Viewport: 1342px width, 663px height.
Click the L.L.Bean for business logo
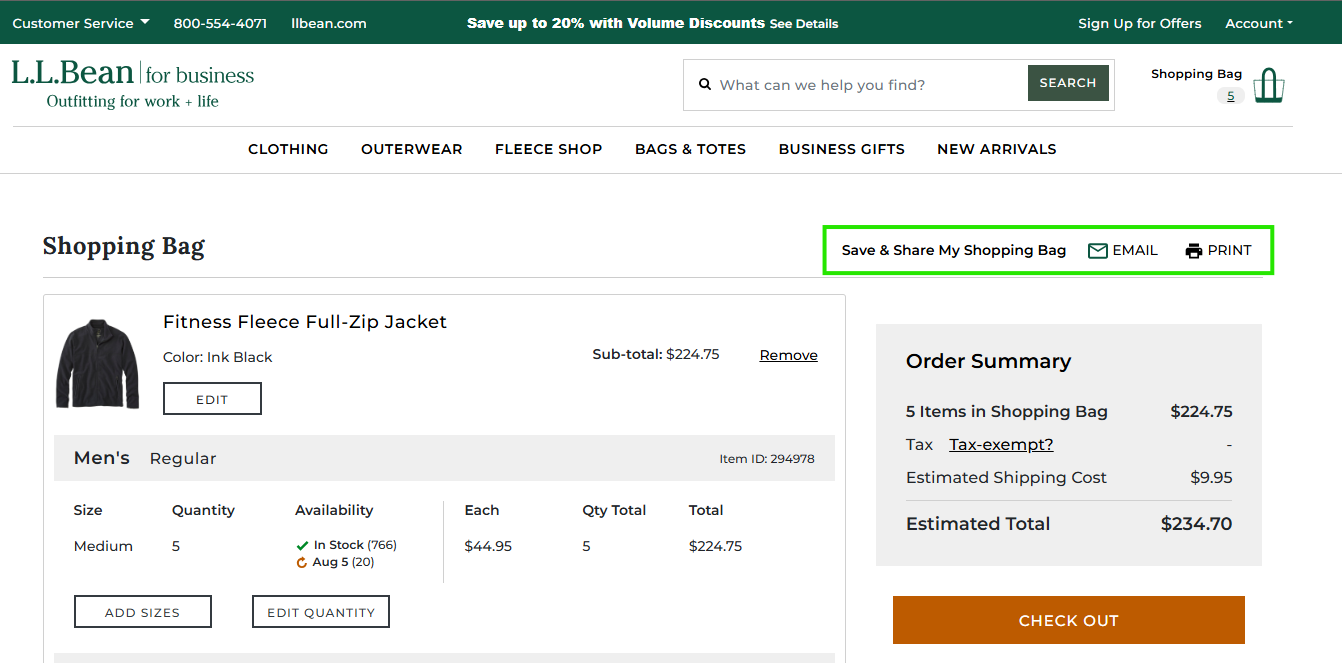point(133,84)
